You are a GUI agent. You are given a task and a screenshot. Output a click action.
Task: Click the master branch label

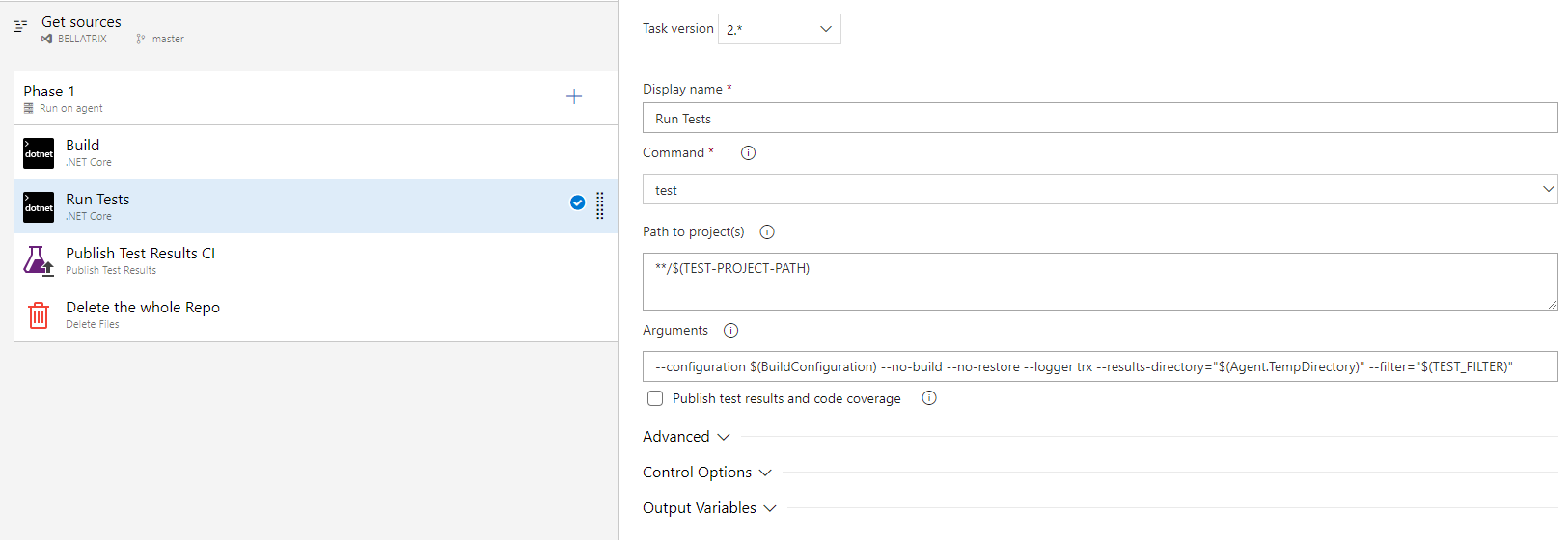point(168,39)
